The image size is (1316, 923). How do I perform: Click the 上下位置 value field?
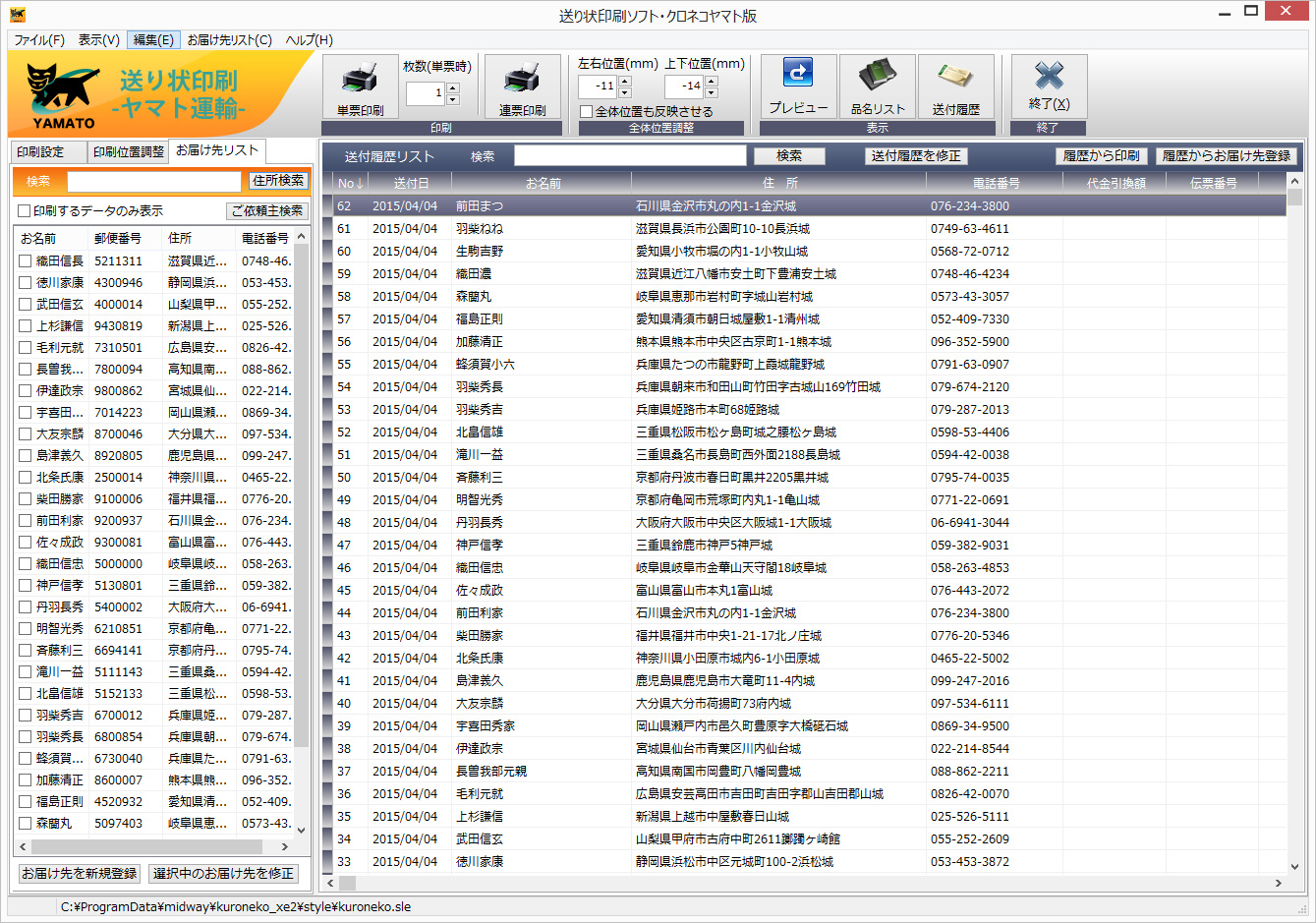point(685,87)
